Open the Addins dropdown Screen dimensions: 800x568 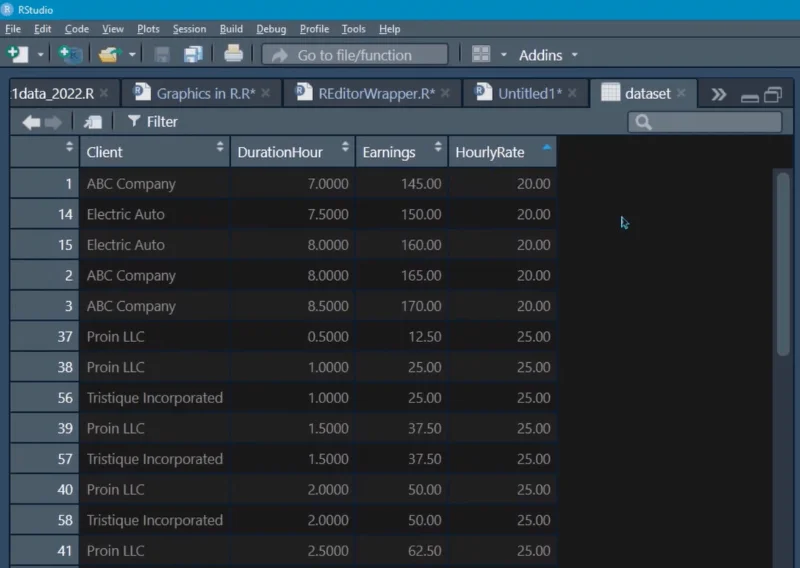[x=548, y=55]
